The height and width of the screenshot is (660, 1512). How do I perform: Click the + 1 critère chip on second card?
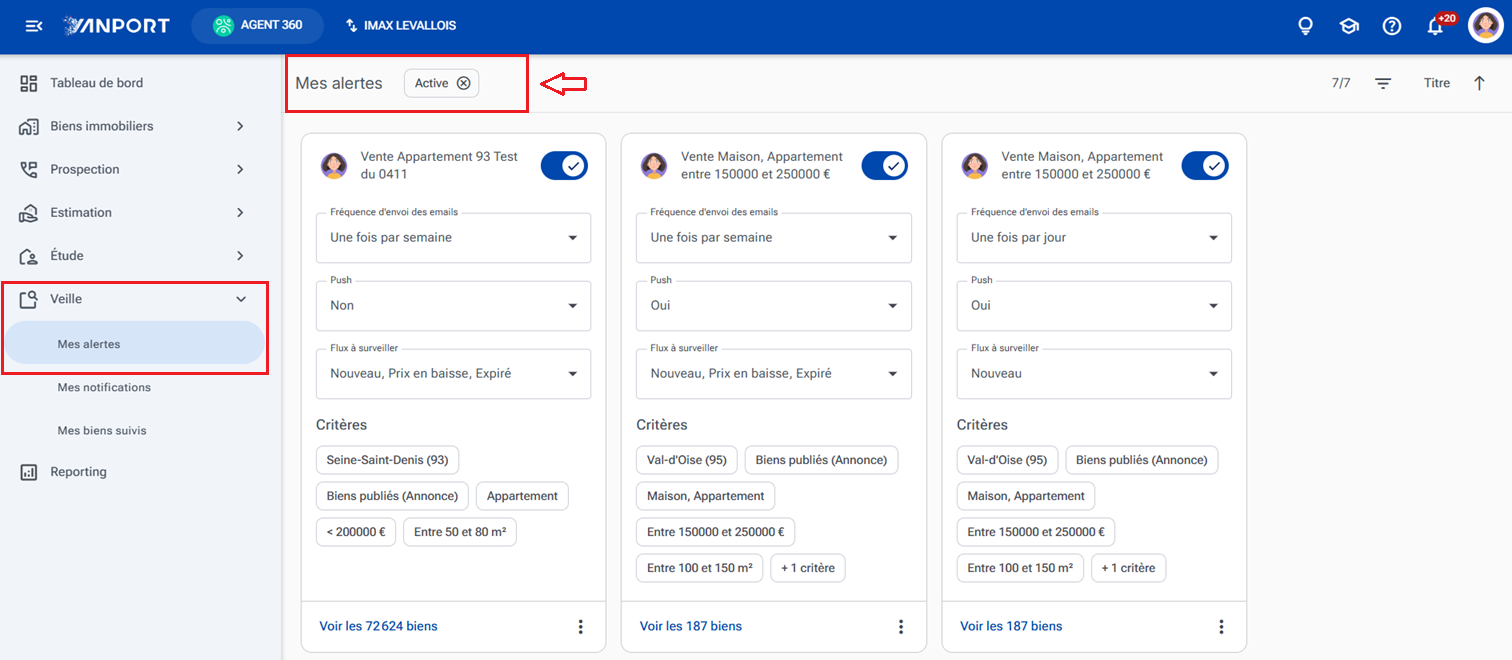pos(808,568)
